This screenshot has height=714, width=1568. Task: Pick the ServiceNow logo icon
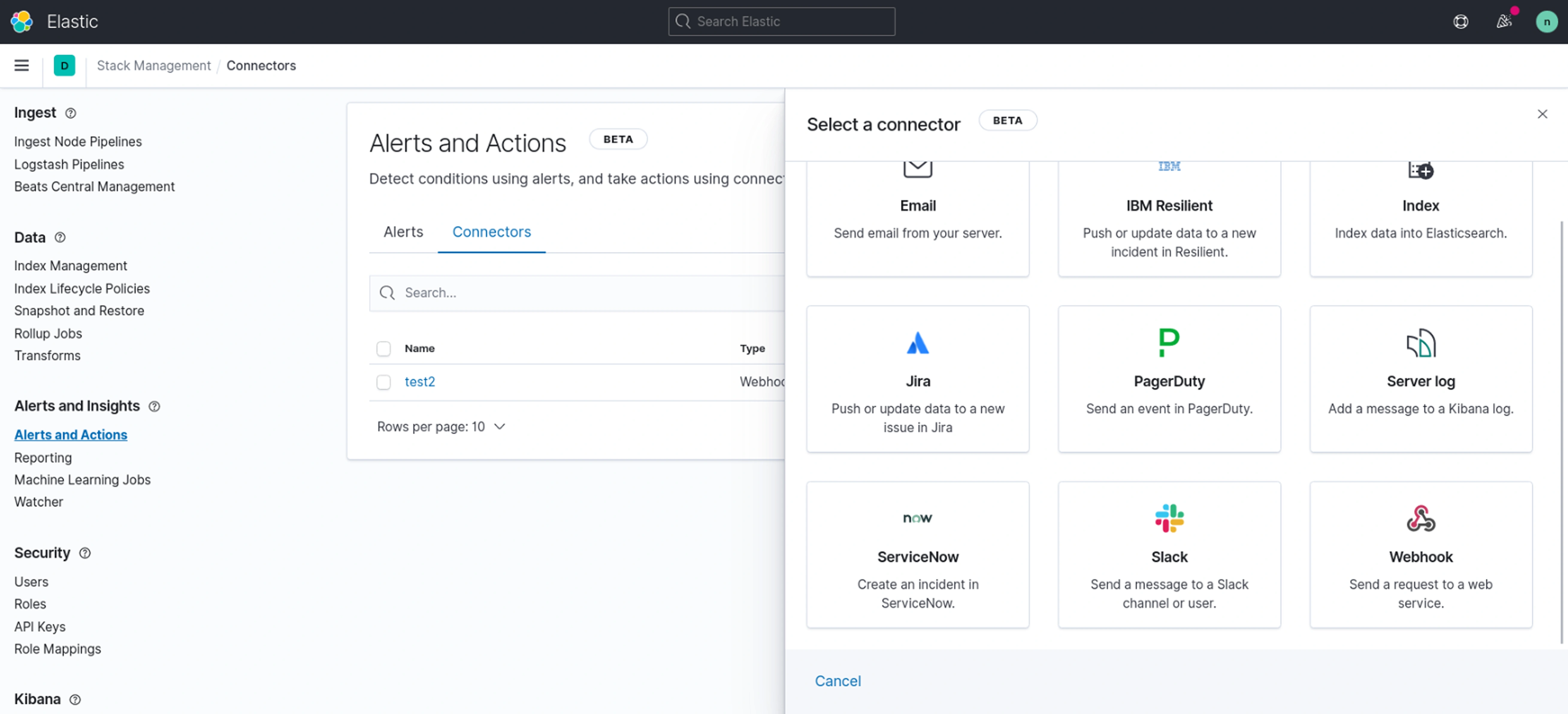[x=917, y=518]
